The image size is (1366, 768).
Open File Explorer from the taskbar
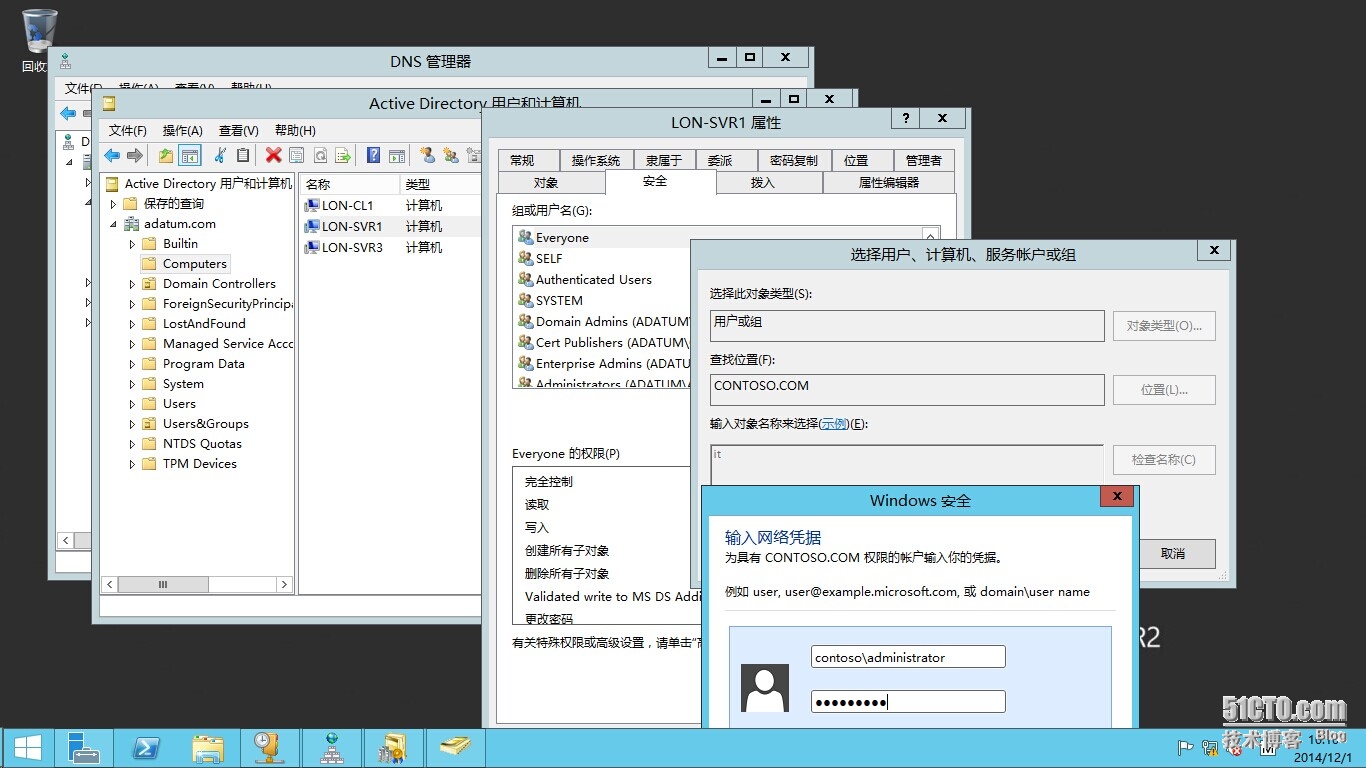[x=208, y=747]
